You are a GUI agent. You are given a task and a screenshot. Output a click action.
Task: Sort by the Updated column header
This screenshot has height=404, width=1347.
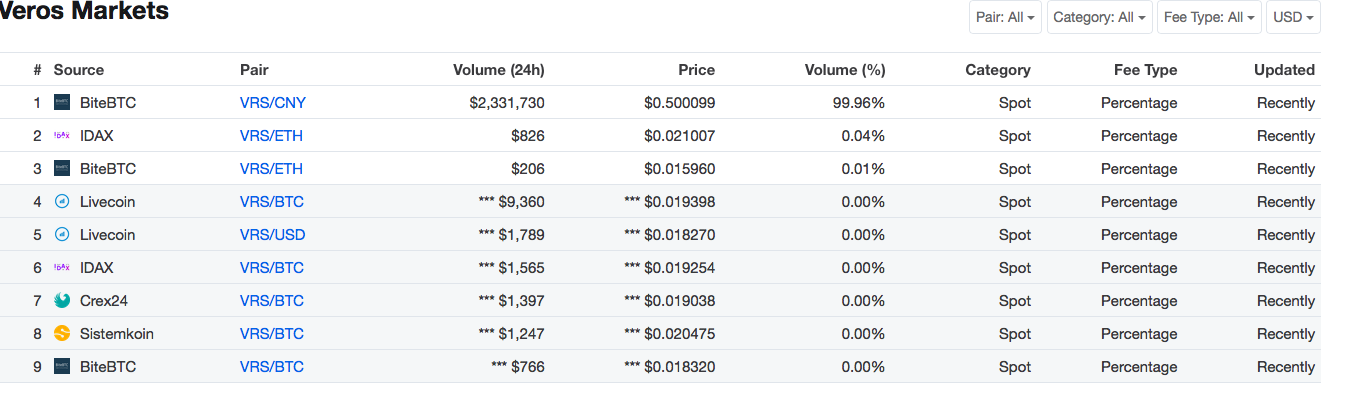coord(1284,70)
